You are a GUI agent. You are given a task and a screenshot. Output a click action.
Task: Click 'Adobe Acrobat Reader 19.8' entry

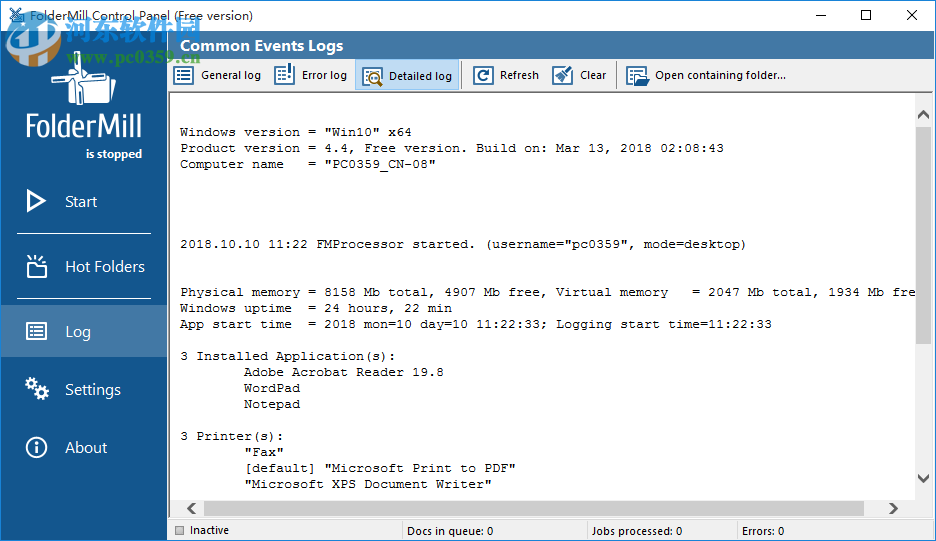(344, 372)
